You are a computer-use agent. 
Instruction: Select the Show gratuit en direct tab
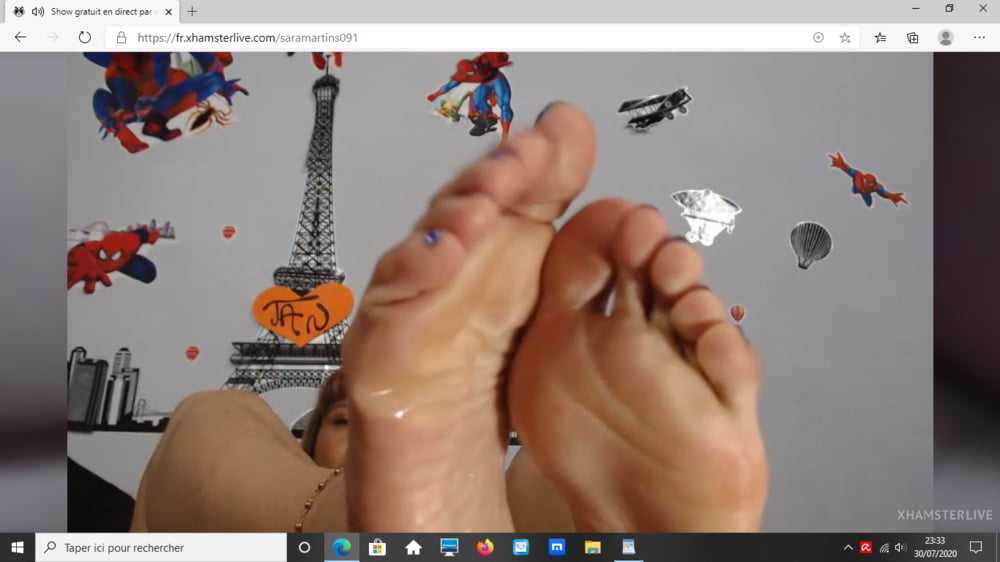coord(94,11)
